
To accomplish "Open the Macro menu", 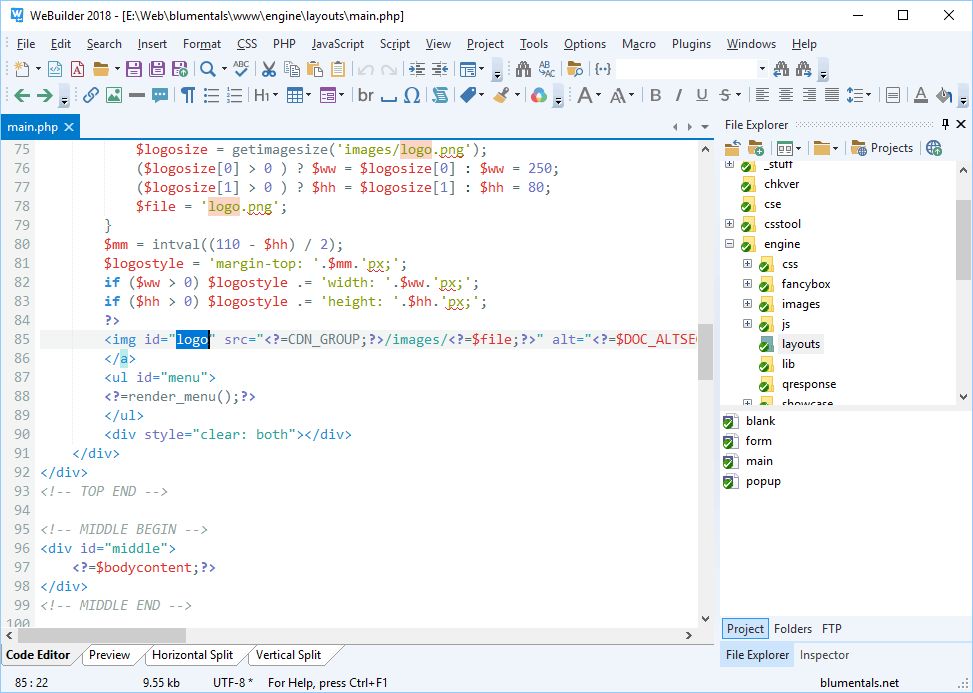I will [639, 44].
